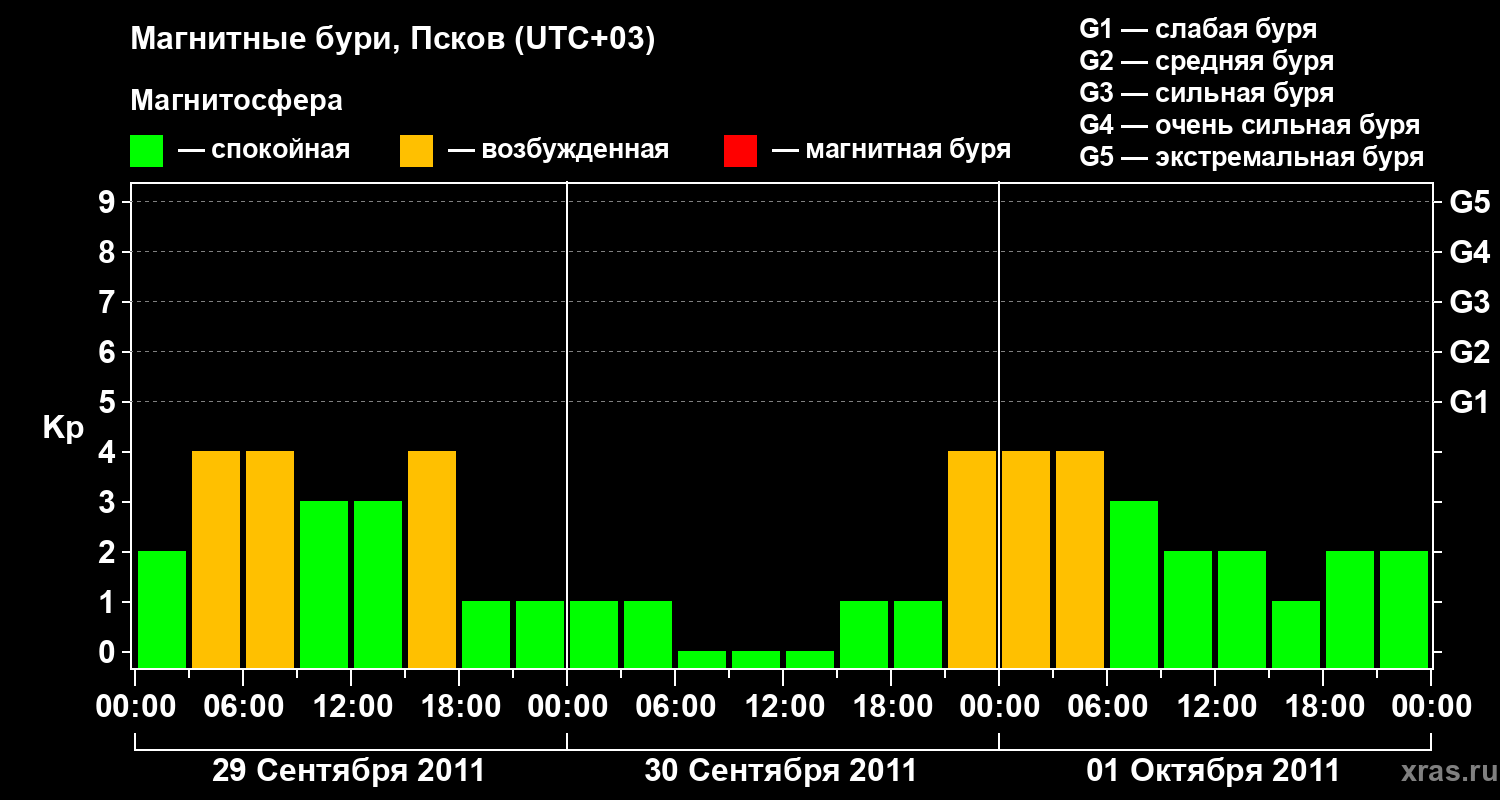This screenshot has width=1500, height=800.
Task: Select 29 Сентября 09:00–12:00 green bar
Action: [324, 584]
